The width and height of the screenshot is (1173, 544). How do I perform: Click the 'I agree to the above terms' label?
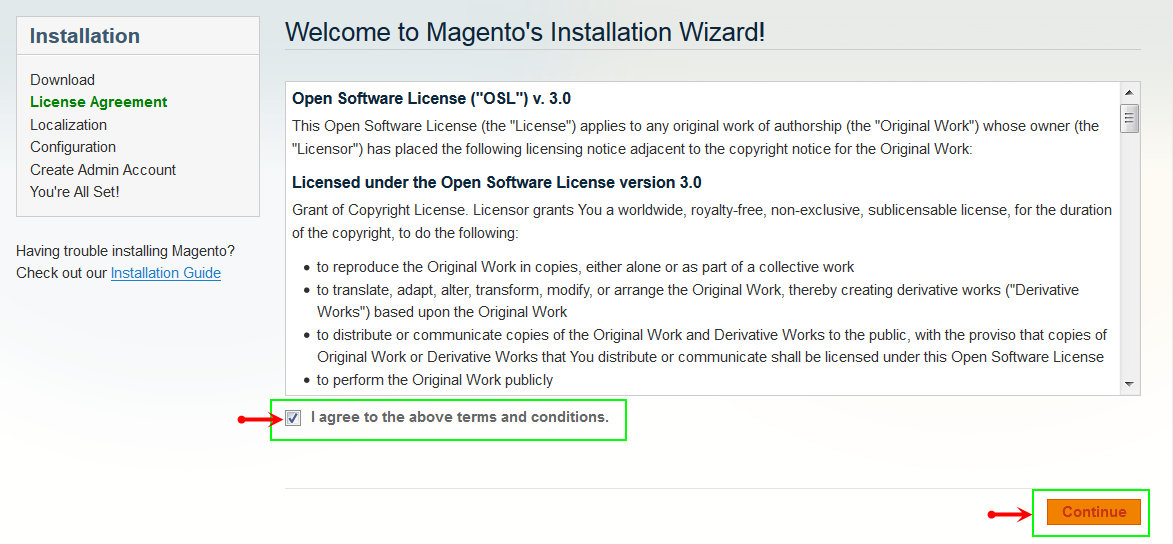click(459, 417)
